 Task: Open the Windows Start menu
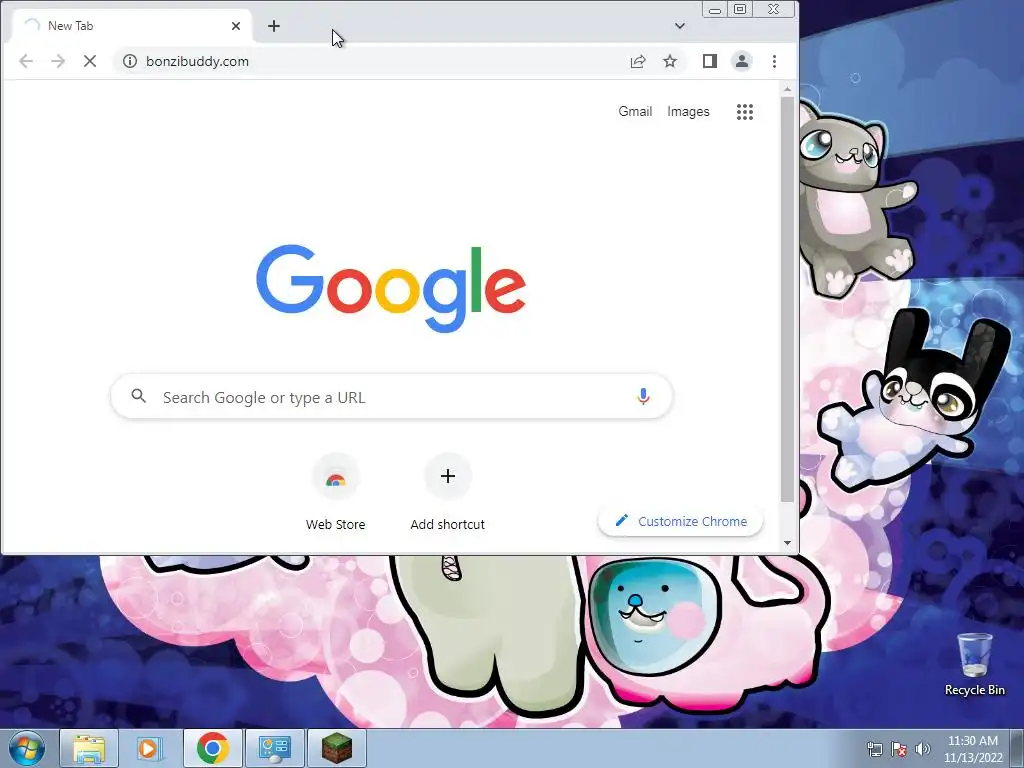27,748
